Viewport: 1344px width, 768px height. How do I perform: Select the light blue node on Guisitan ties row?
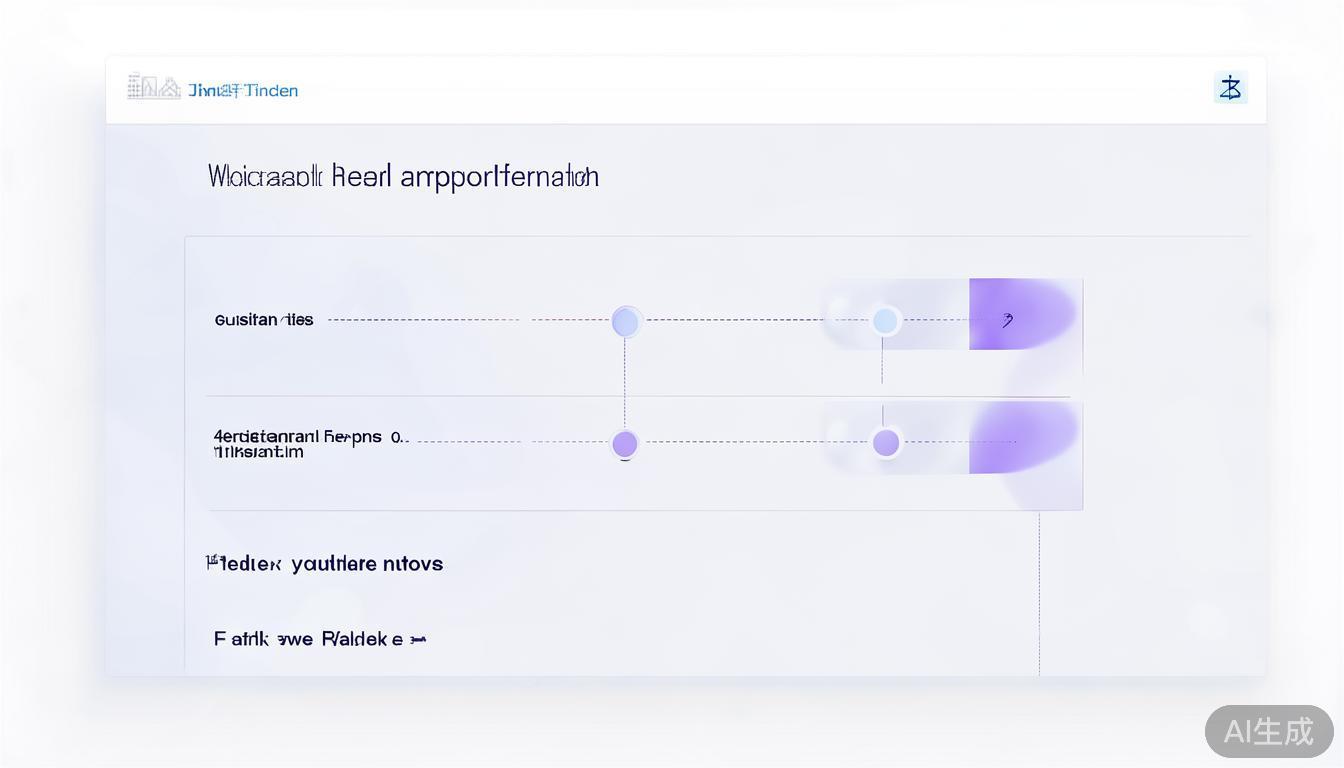click(625, 321)
